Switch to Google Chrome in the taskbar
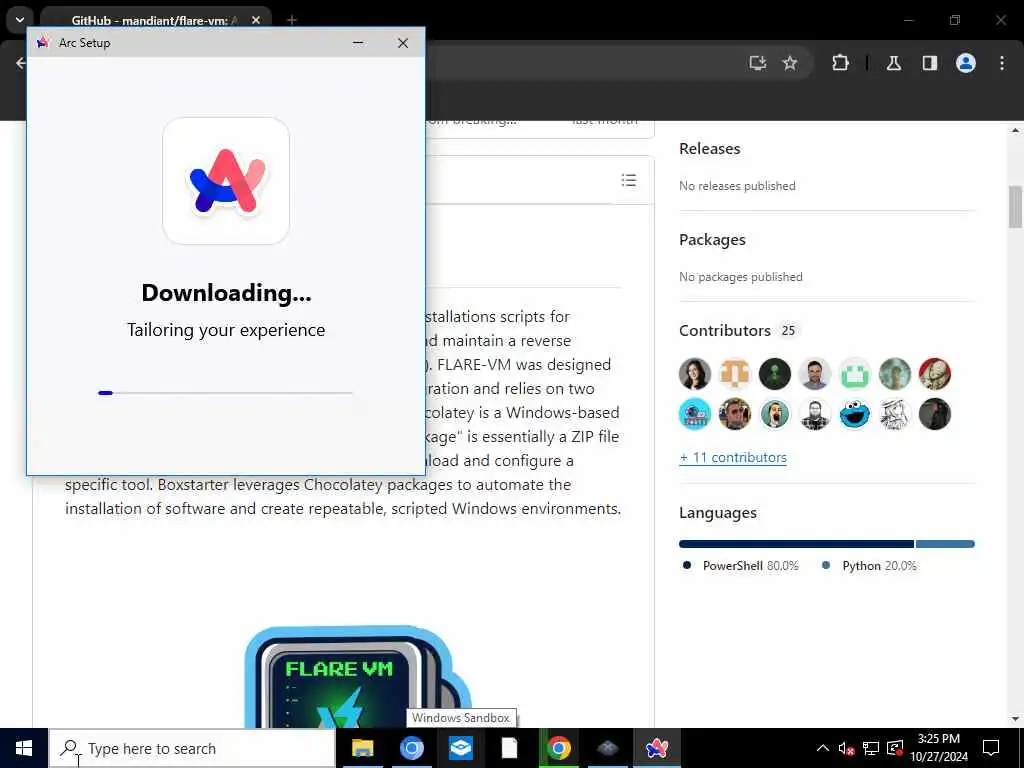 tap(558, 748)
